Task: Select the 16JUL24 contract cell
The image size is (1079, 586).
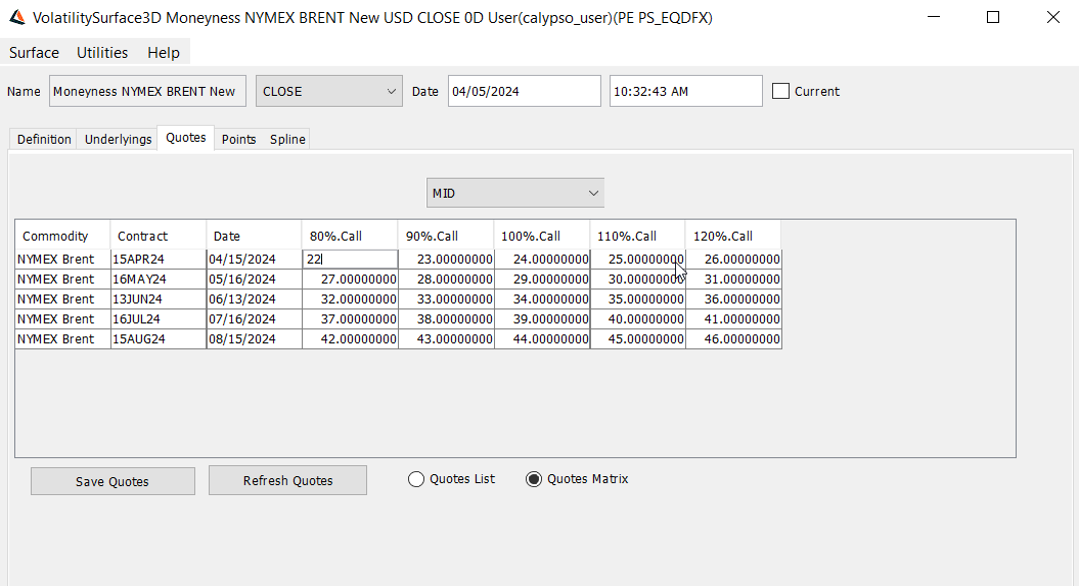Action: pyautogui.click(x=158, y=319)
